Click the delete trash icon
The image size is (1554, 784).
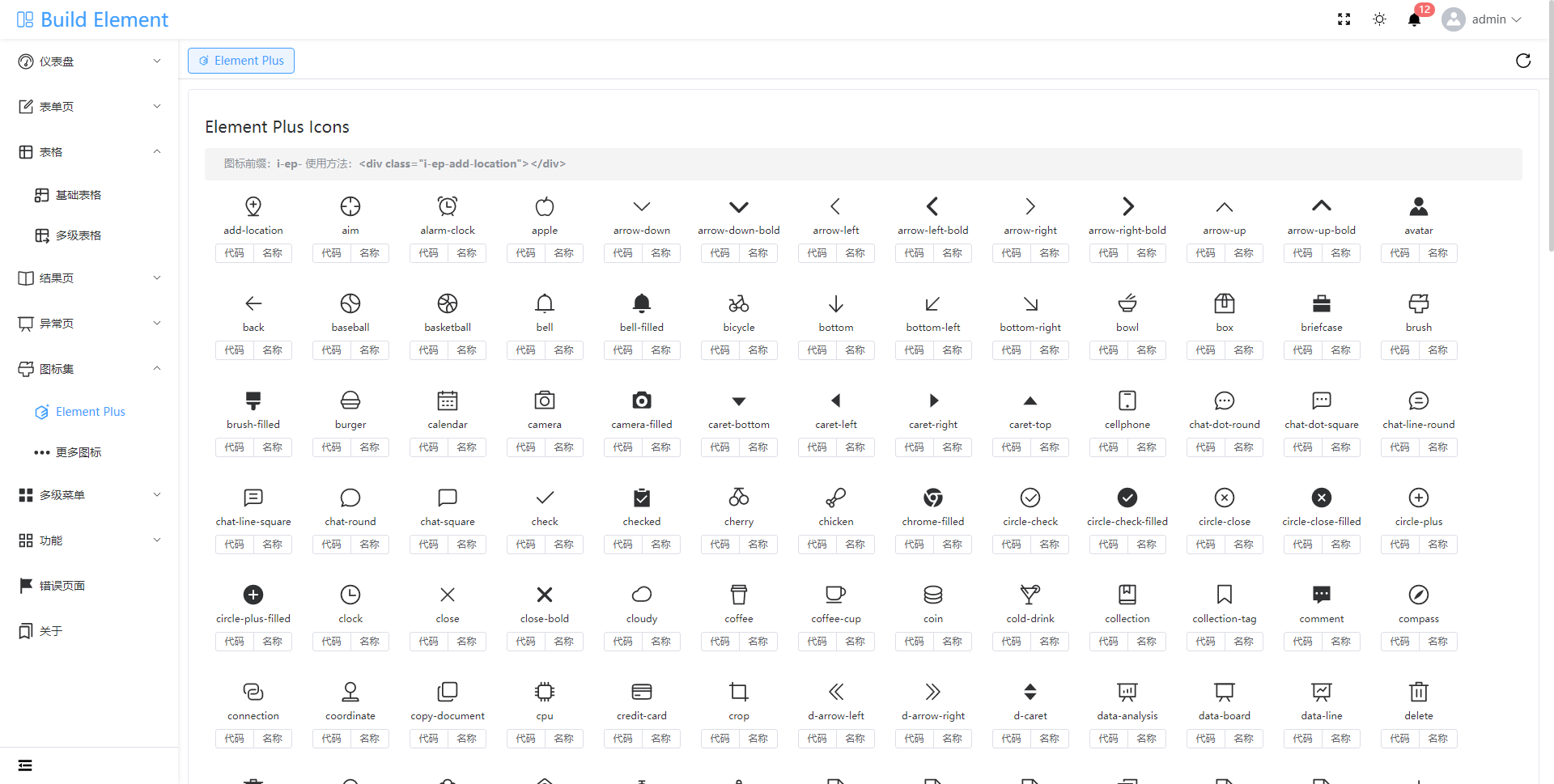pos(1419,692)
